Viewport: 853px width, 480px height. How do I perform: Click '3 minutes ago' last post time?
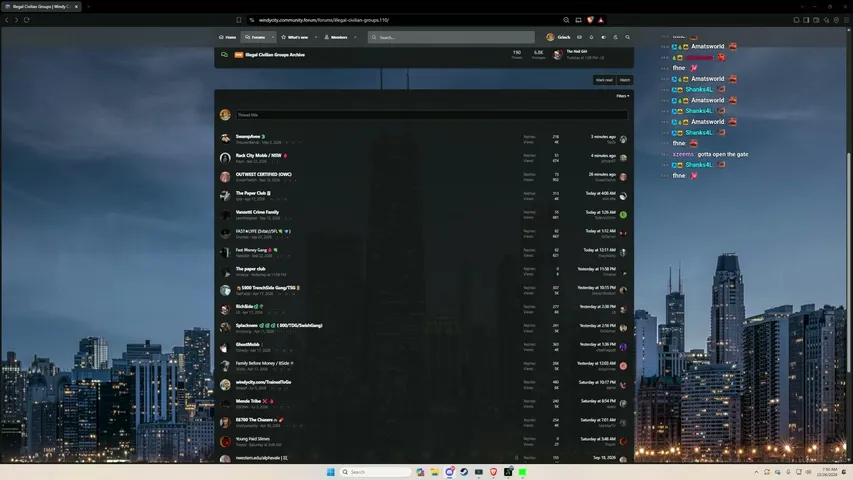603,137
